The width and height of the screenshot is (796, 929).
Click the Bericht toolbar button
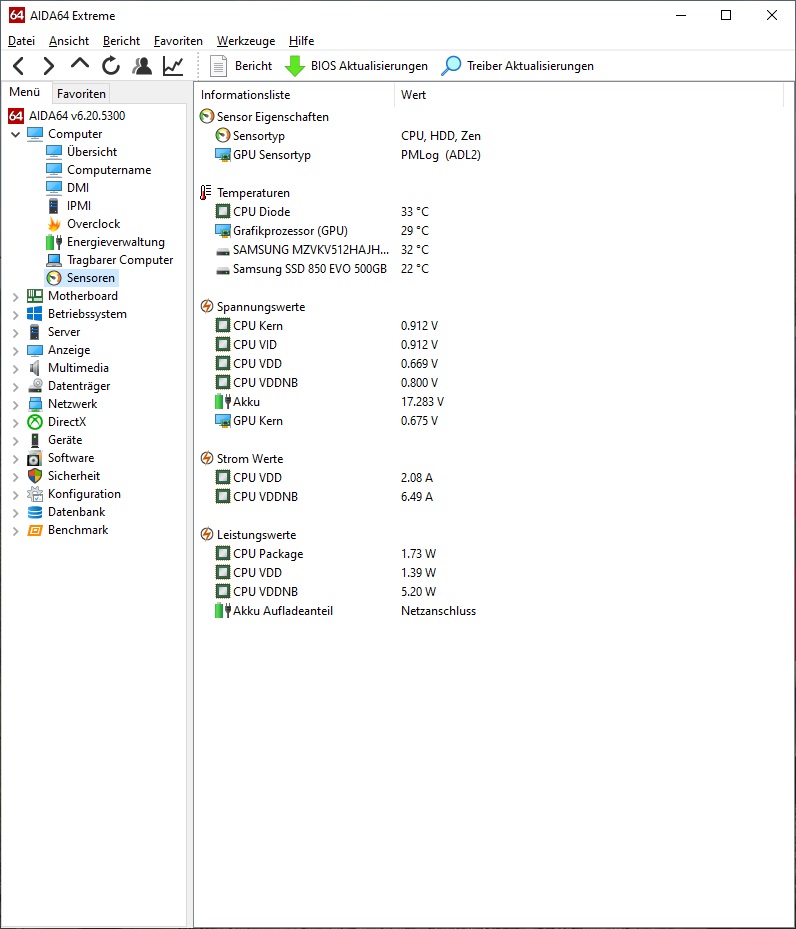pos(242,66)
